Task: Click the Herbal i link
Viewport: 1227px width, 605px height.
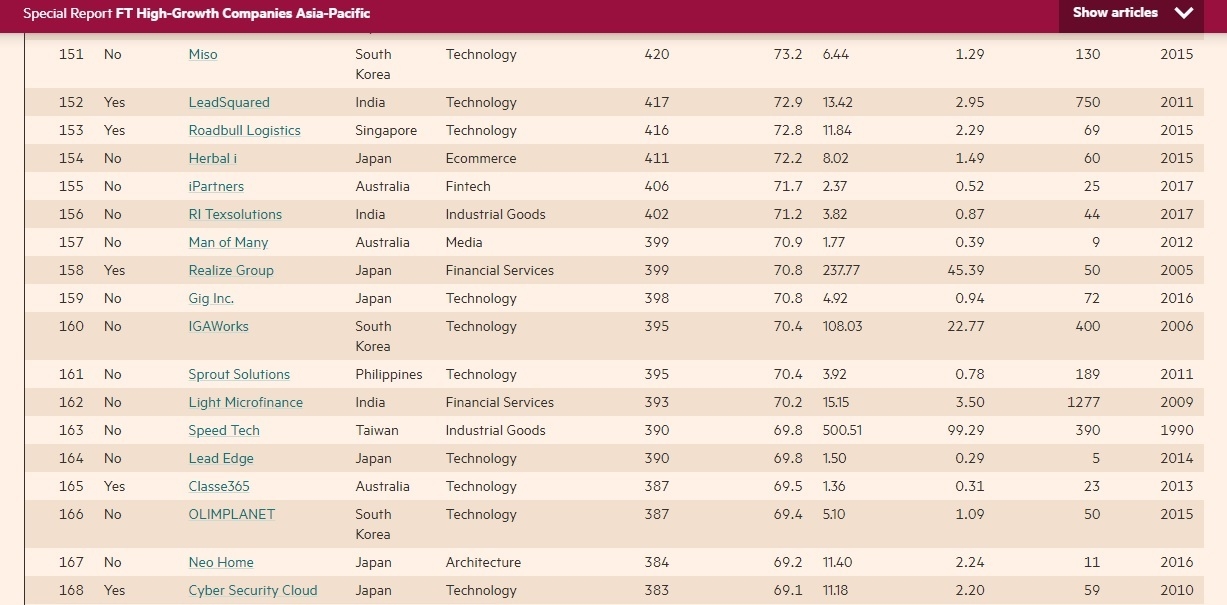Action: (x=213, y=159)
